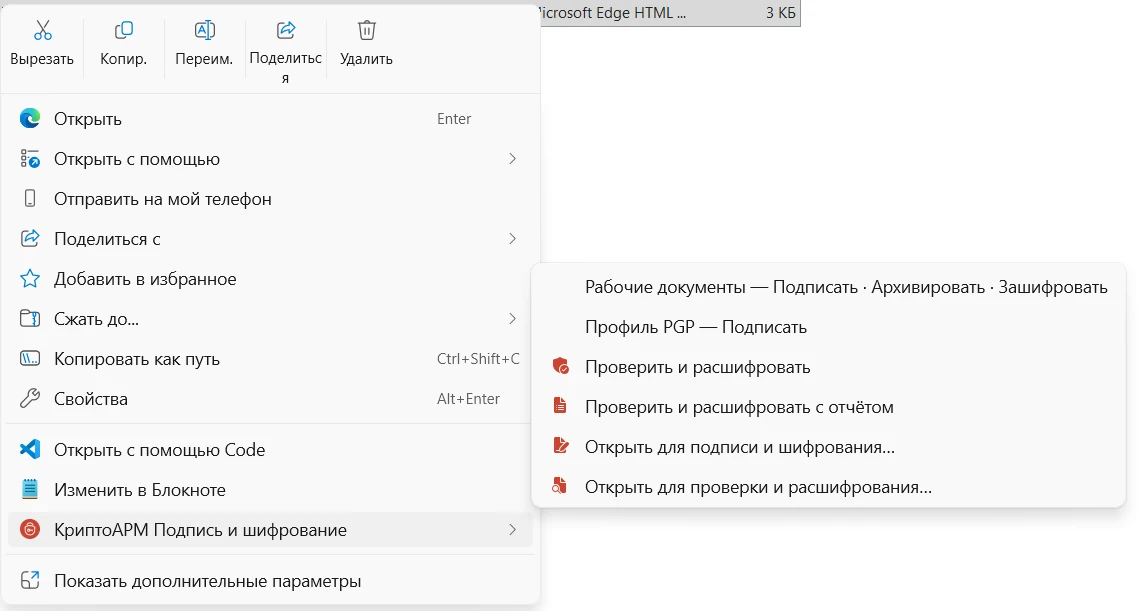Expand the Поделиться с submenu arrow
Viewport: 1148px width, 611px height.
point(512,239)
